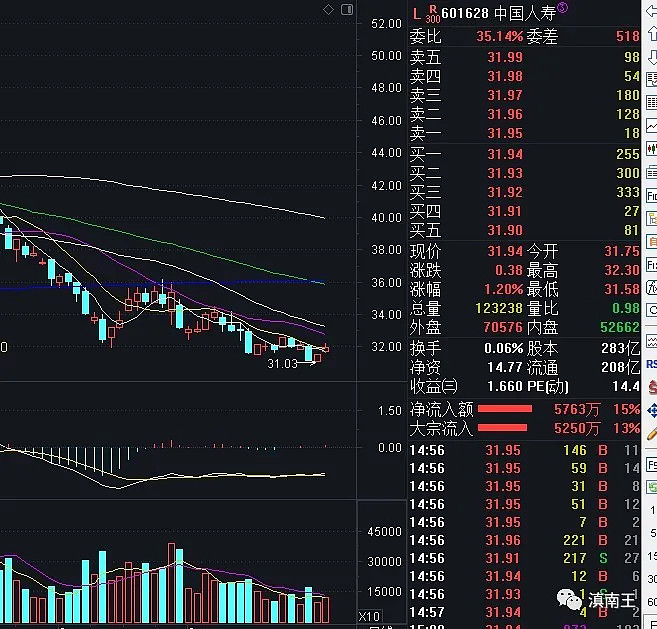Click the 总量 value 123238
The height and width of the screenshot is (629, 657).
point(499,308)
